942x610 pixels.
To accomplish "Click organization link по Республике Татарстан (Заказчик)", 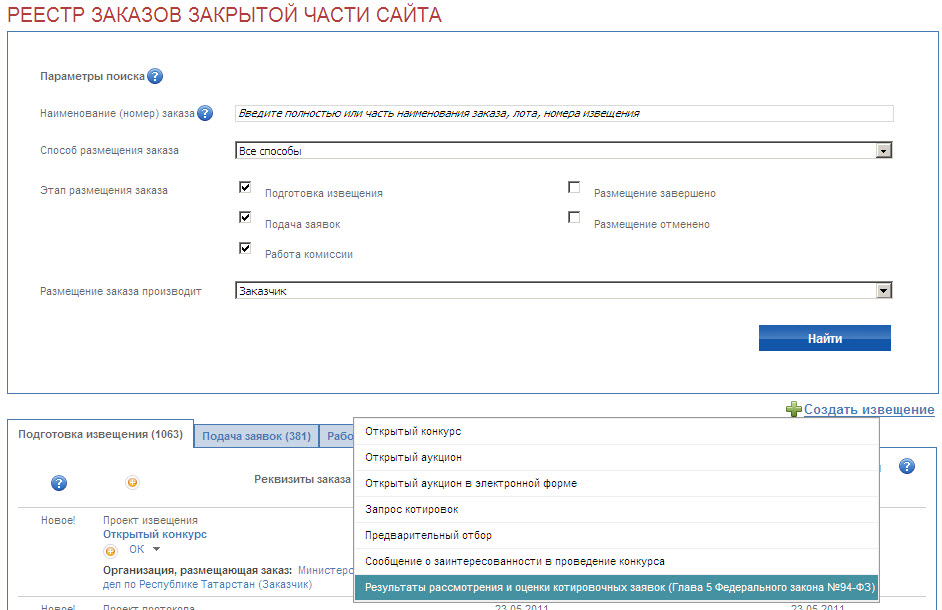I will coord(207,584).
